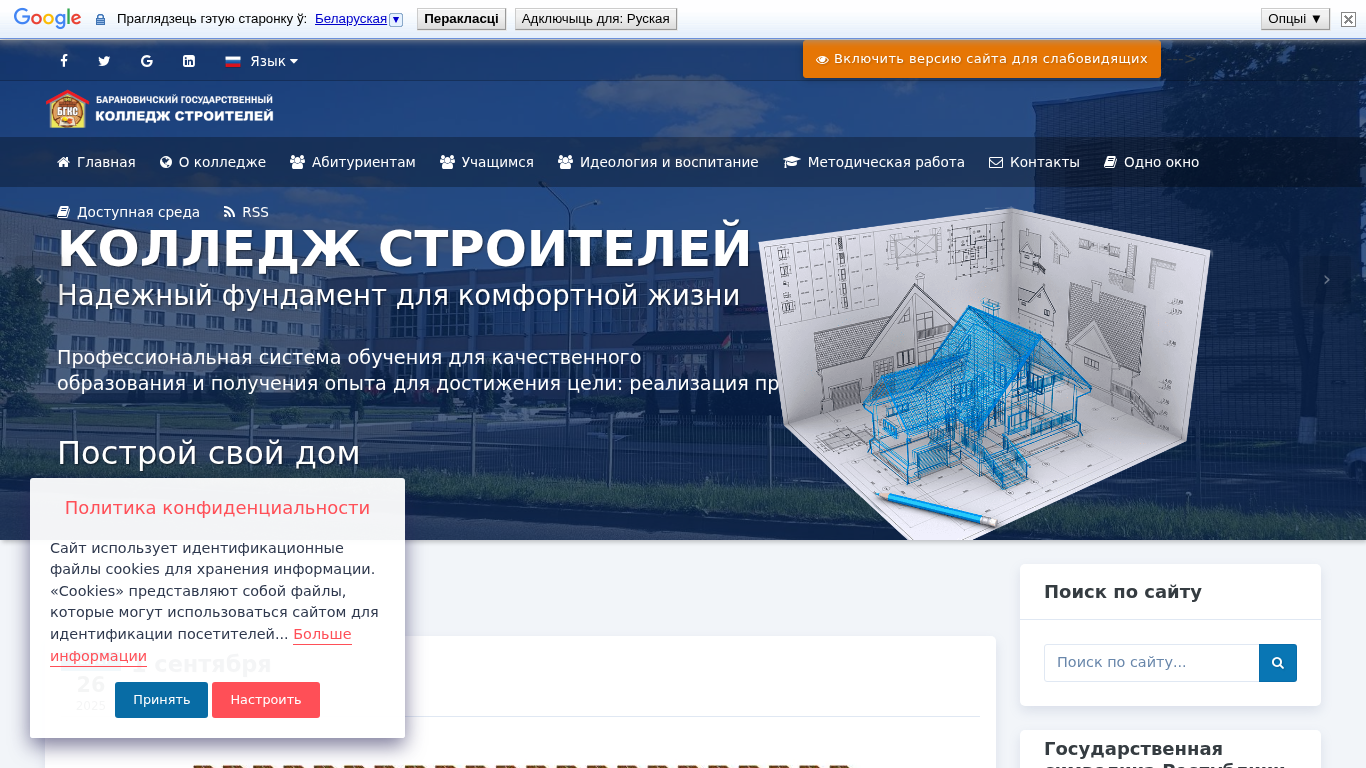Click the Настроить cookie settings button
Viewport: 1366px width, 768px height.
[266, 700]
